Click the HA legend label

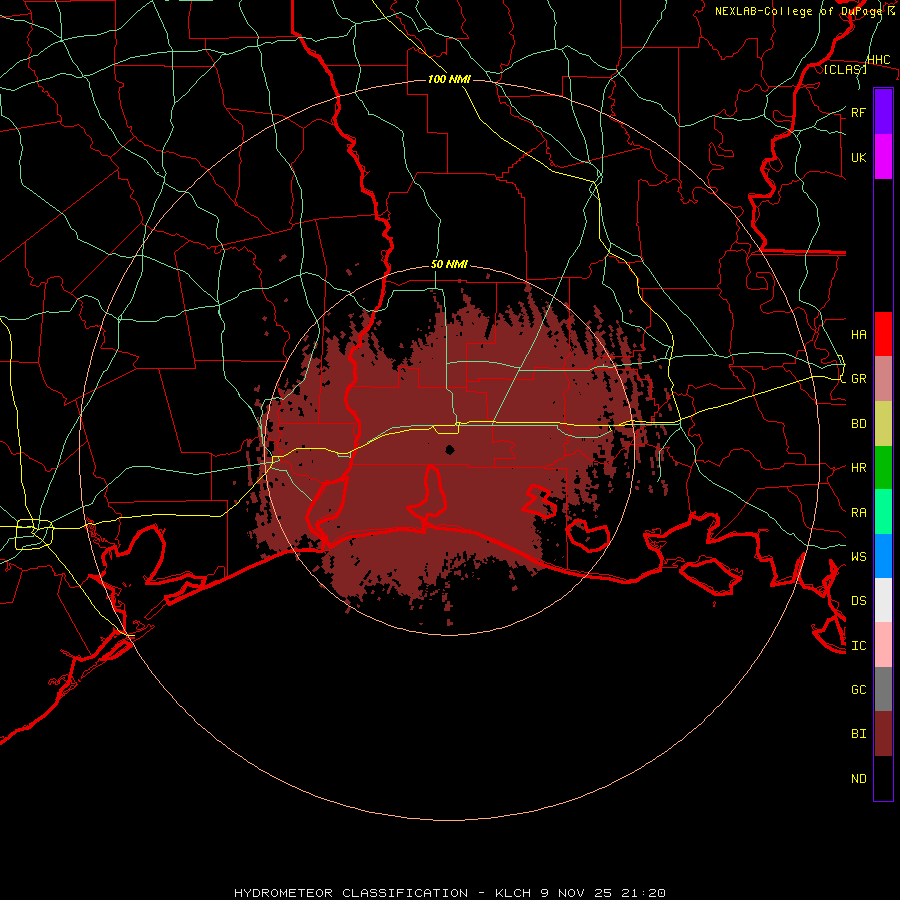858,334
